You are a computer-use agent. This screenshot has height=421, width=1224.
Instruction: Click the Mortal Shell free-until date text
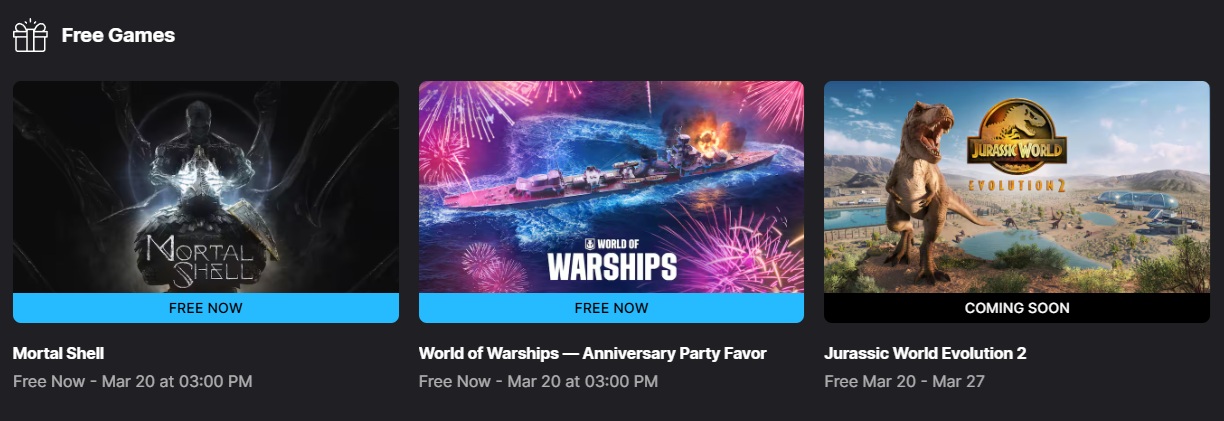point(133,381)
